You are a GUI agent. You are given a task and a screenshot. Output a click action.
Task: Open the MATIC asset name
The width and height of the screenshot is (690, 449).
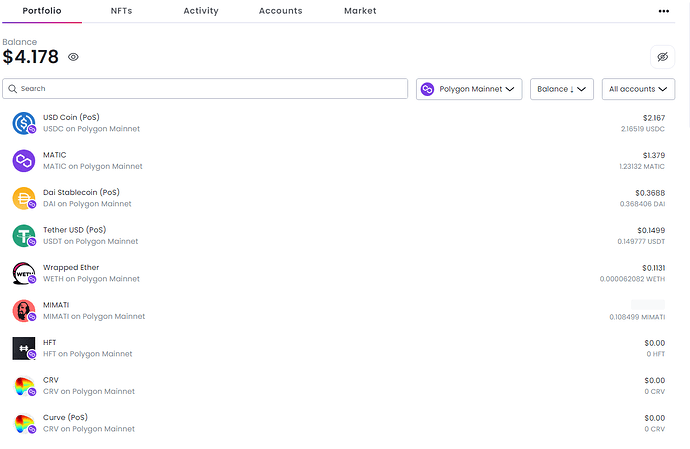point(55,155)
